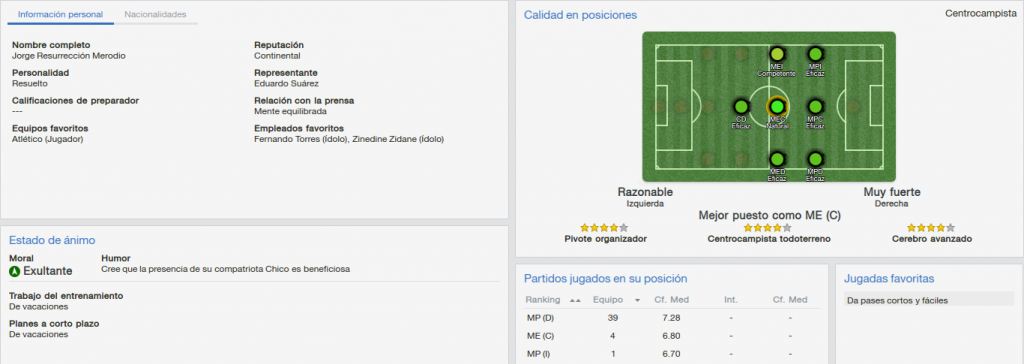Select the MPC Eficaz position dot
The width and height of the screenshot is (1024, 364).
(815, 106)
